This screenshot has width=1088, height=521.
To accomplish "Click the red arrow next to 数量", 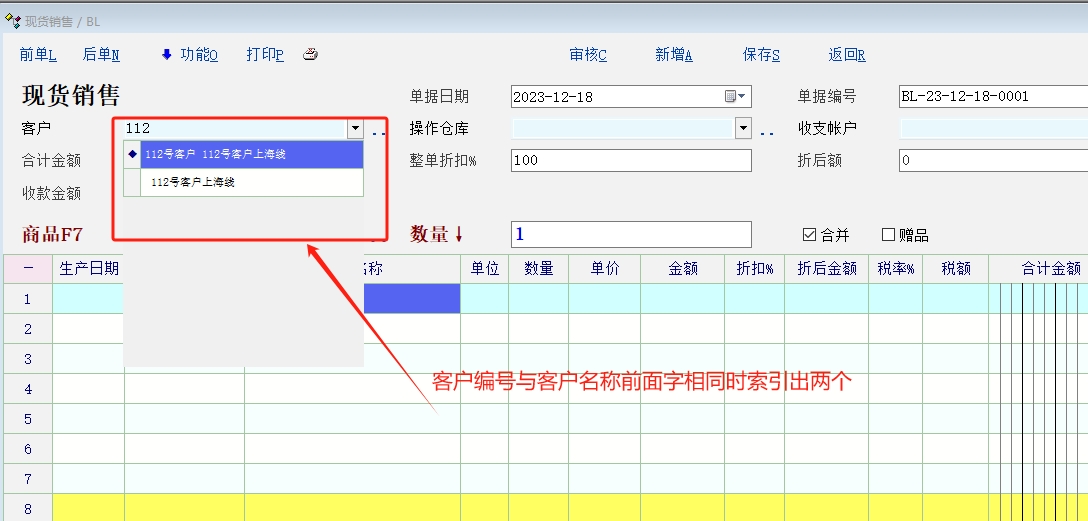I will [460, 235].
